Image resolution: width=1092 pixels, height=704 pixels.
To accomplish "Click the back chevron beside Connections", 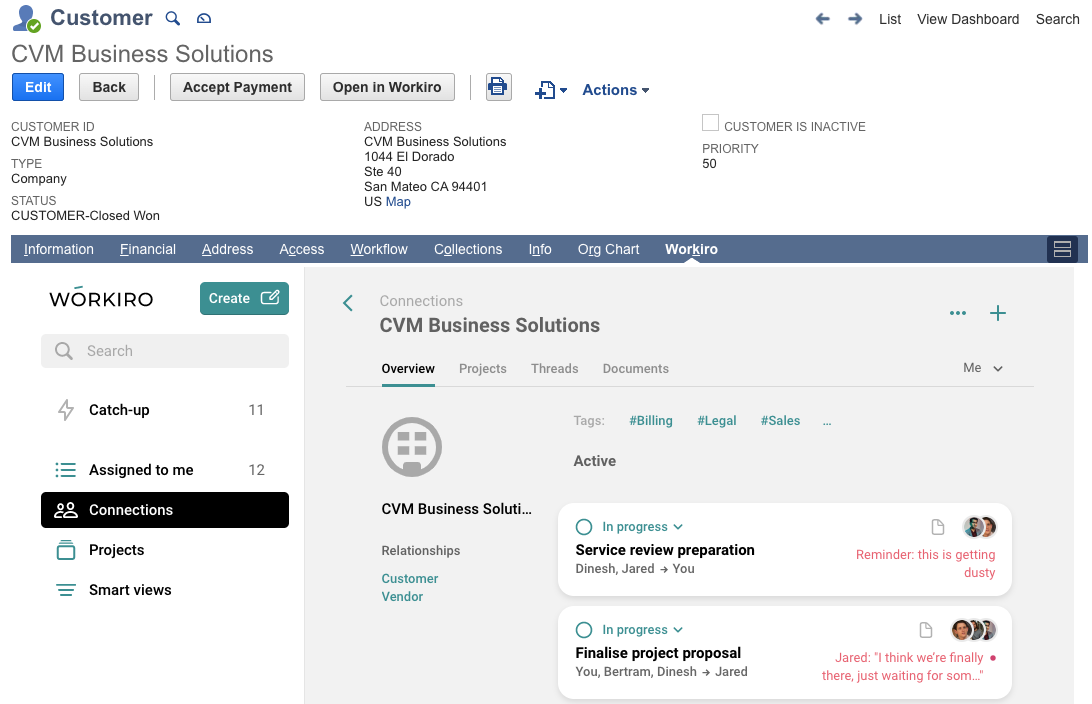I will coord(348,303).
